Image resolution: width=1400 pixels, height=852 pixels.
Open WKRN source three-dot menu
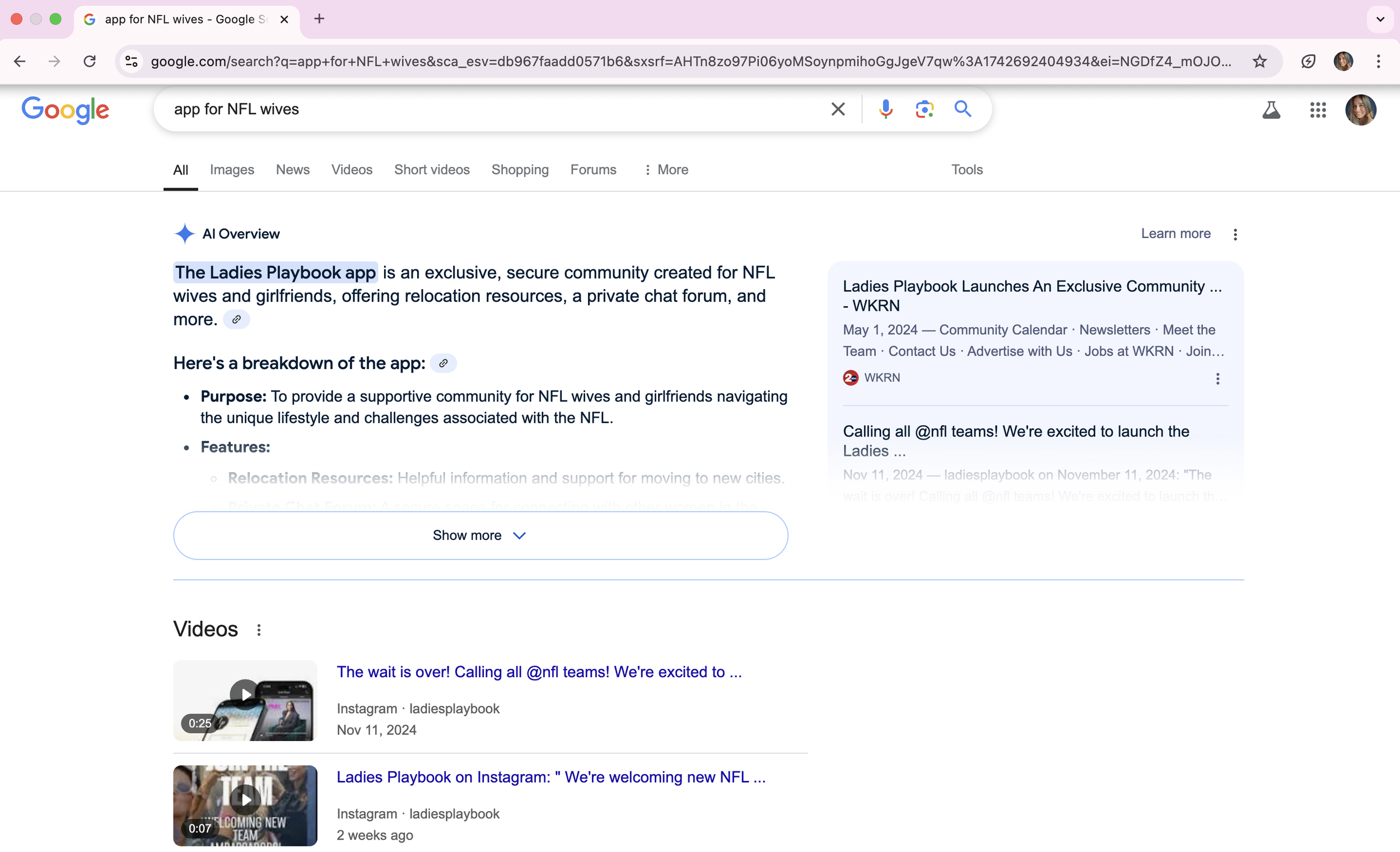[x=1217, y=379]
